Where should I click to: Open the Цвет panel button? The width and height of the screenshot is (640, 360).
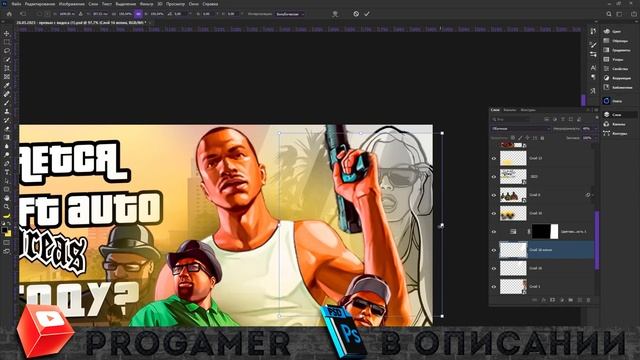612,31
